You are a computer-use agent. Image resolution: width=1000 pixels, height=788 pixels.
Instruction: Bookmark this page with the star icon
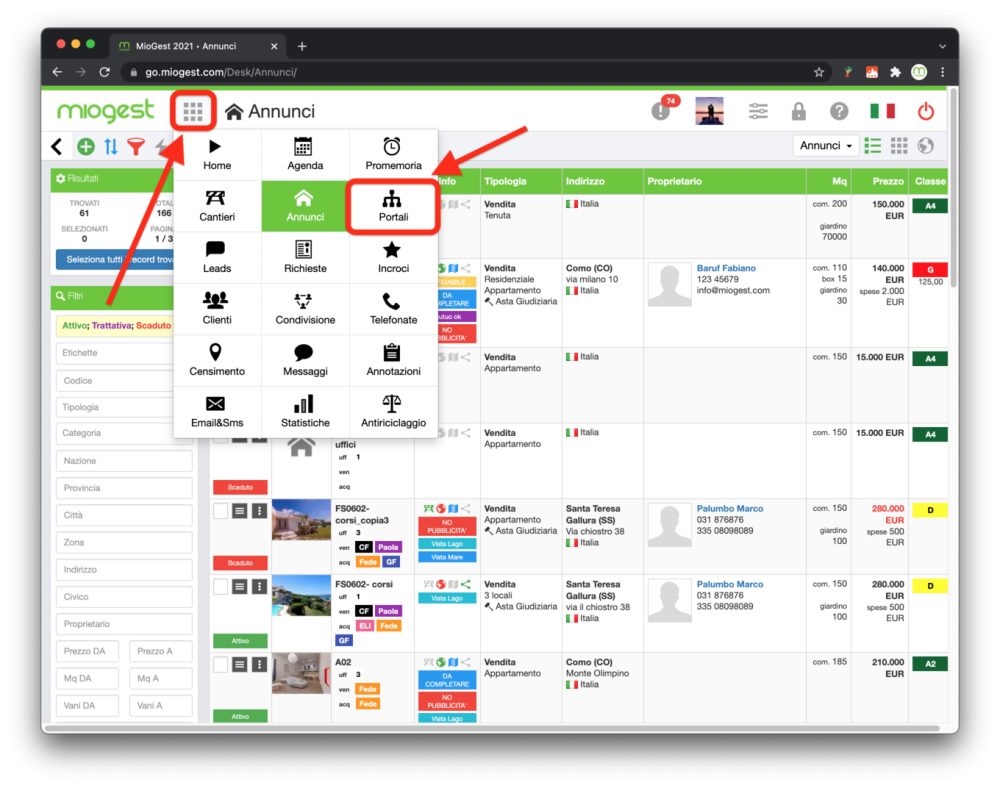point(819,72)
